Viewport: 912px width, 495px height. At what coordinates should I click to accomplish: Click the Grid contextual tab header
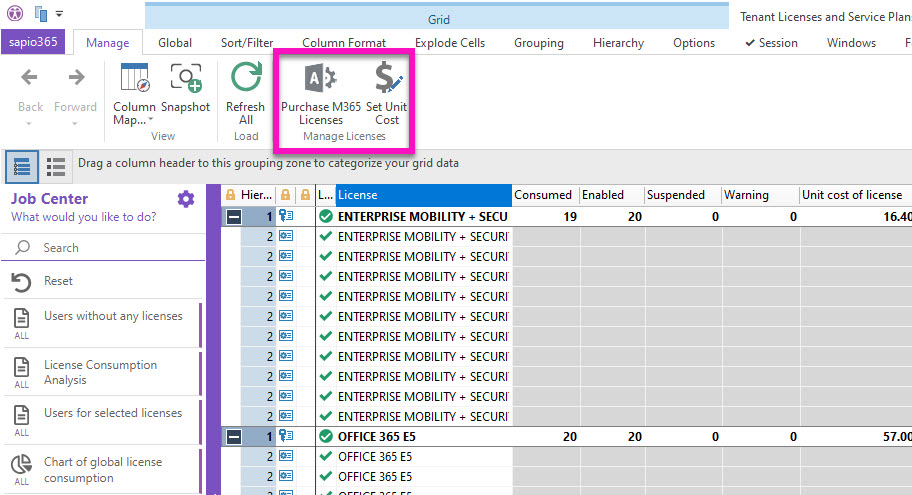(437, 17)
